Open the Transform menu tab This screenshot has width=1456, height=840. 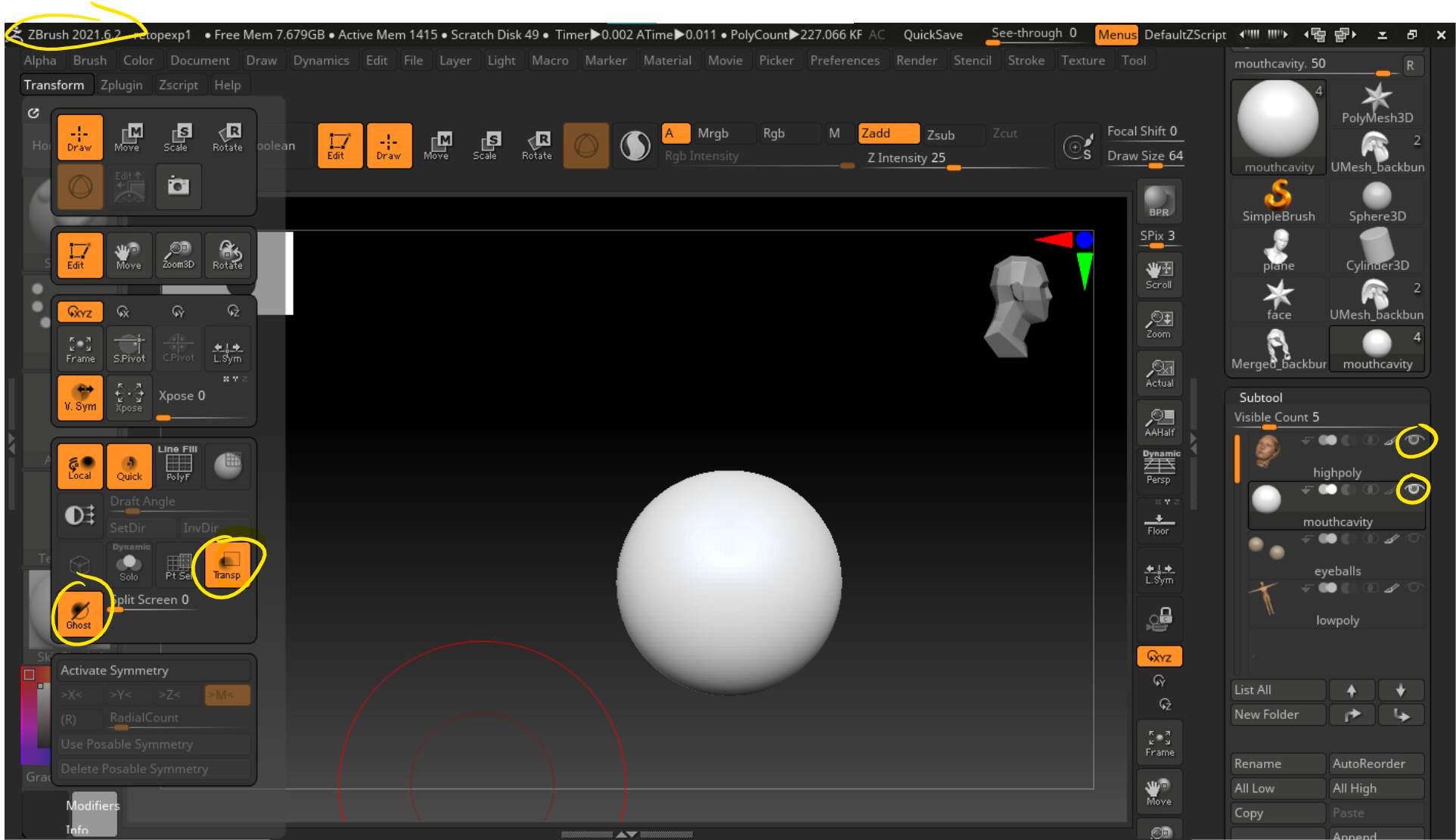[x=52, y=84]
